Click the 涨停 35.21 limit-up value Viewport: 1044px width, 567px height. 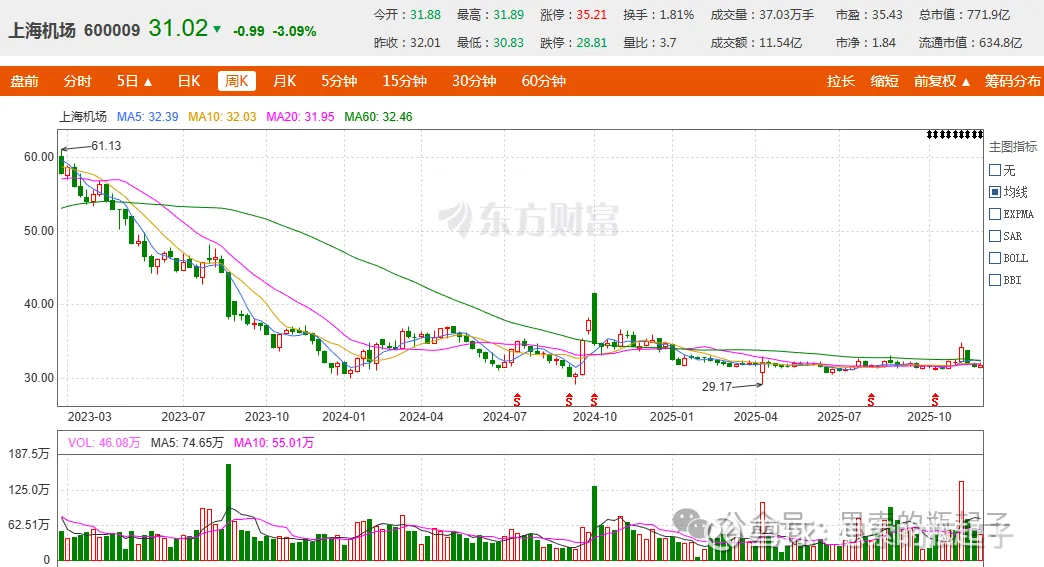pos(591,15)
